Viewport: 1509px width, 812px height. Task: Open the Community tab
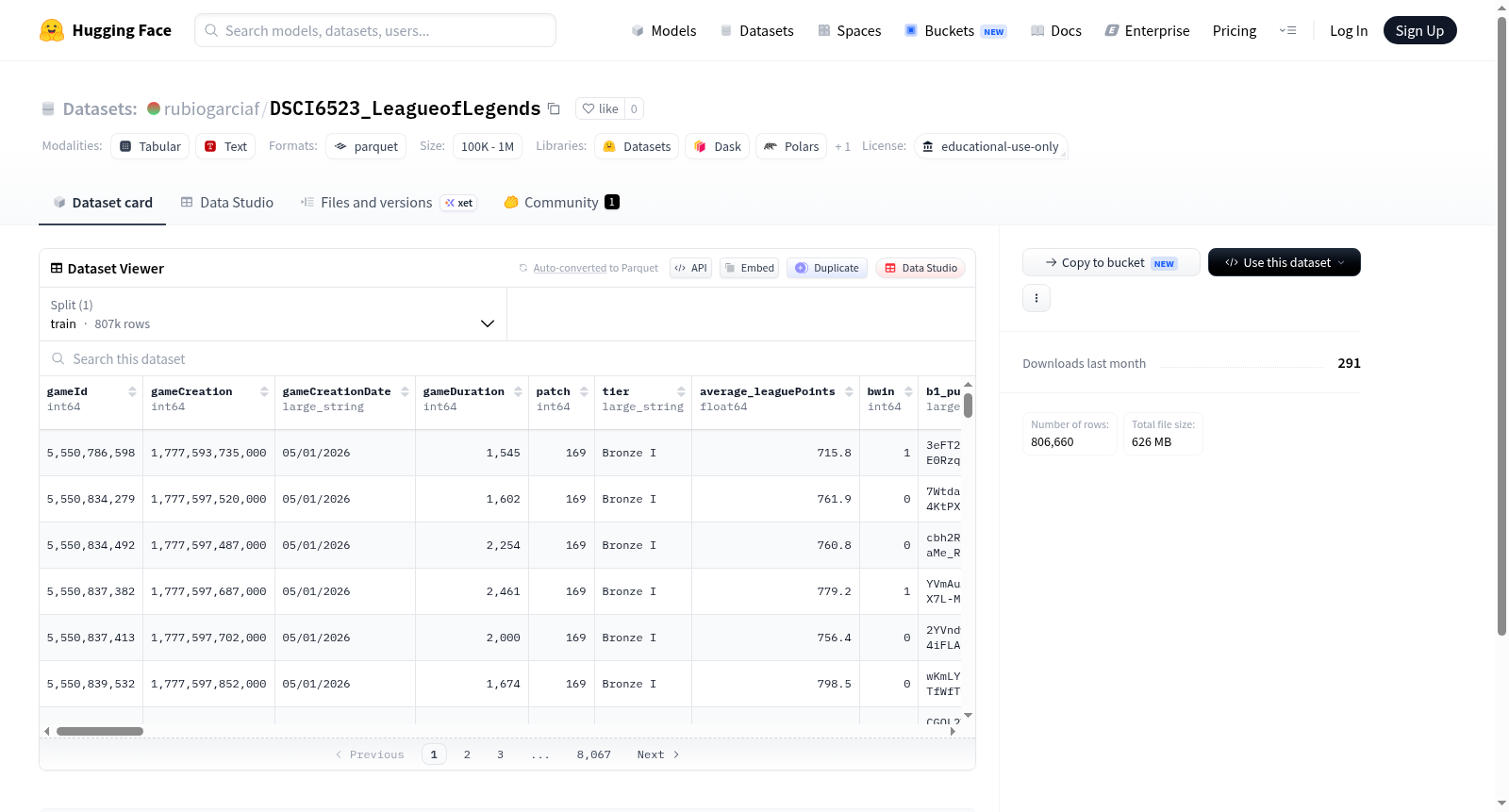click(561, 202)
